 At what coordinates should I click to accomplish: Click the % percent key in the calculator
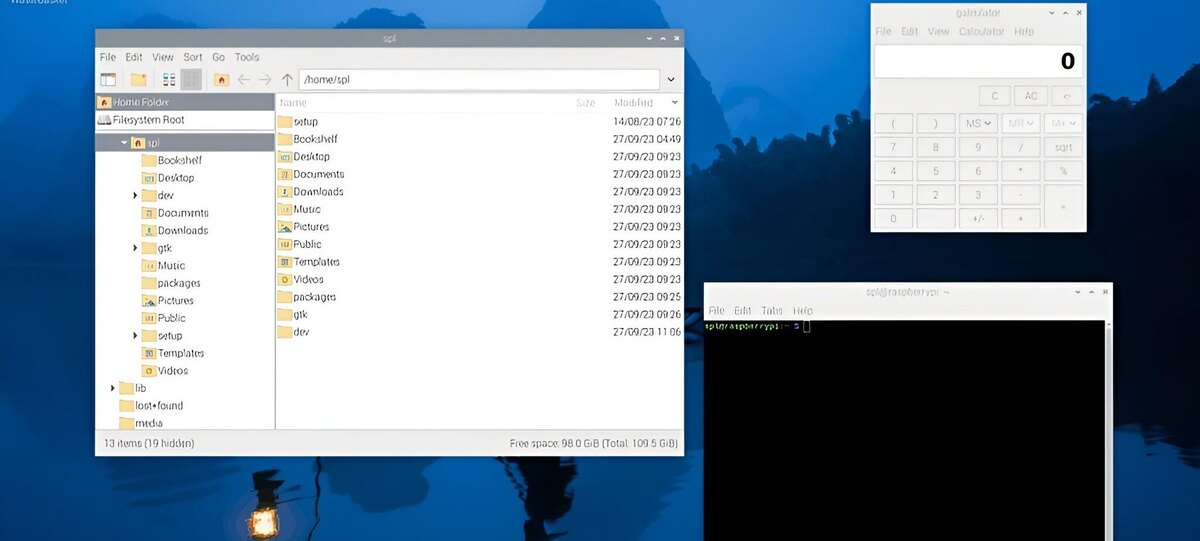point(1063,171)
